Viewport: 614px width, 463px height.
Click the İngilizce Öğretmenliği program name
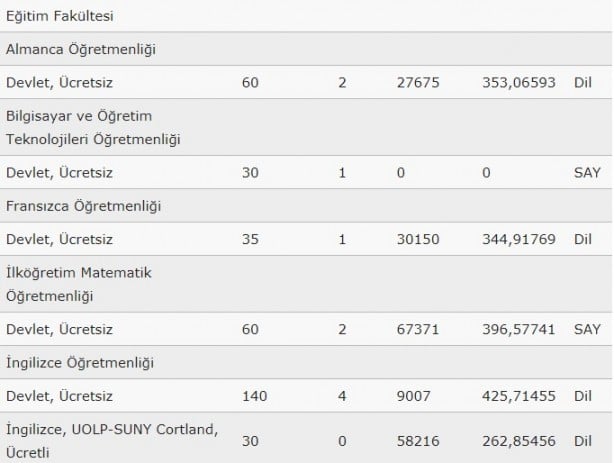coord(80,363)
